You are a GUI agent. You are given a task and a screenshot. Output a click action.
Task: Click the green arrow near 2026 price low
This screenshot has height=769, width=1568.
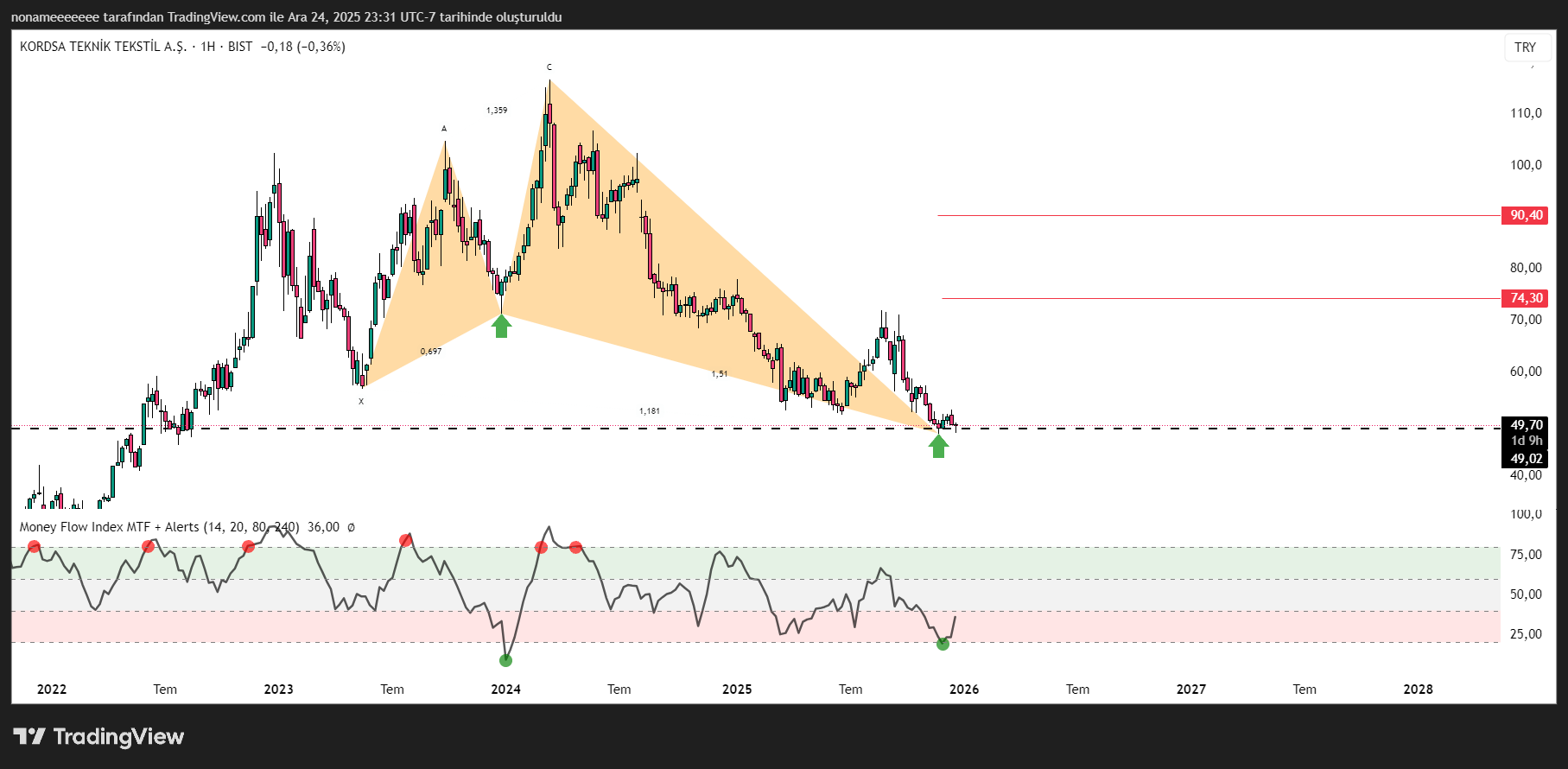pyautogui.click(x=938, y=446)
